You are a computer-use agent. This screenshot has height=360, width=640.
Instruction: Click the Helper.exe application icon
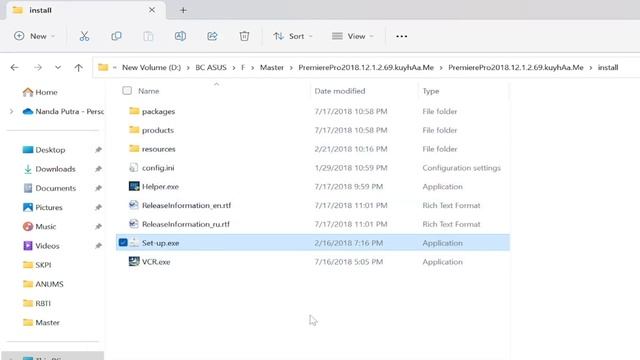pyautogui.click(x=134, y=187)
